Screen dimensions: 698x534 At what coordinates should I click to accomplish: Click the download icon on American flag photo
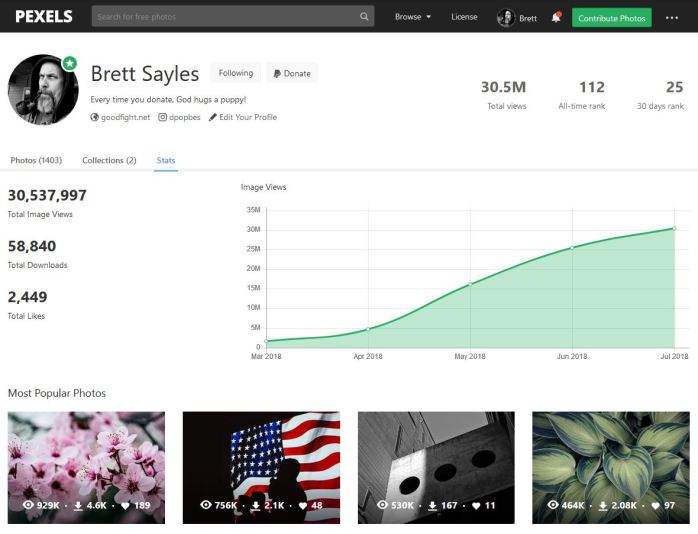tap(256, 506)
